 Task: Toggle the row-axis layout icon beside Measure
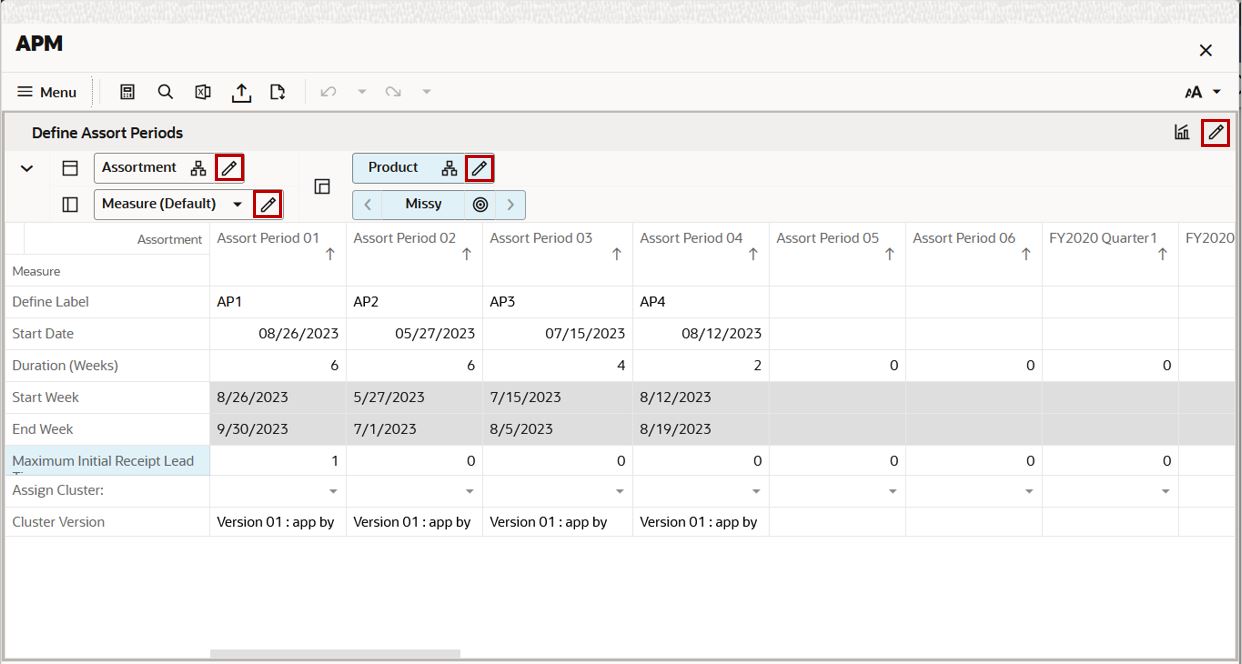click(x=70, y=203)
